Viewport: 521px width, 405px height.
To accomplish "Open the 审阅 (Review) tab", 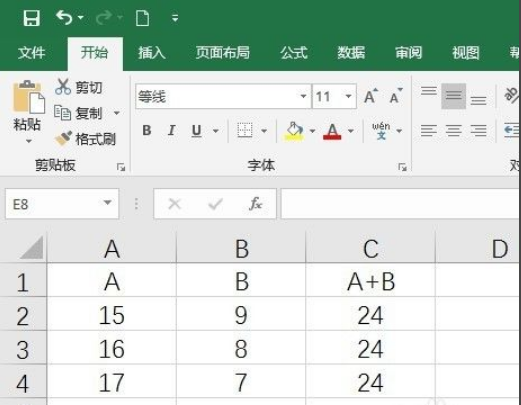I will [x=409, y=53].
